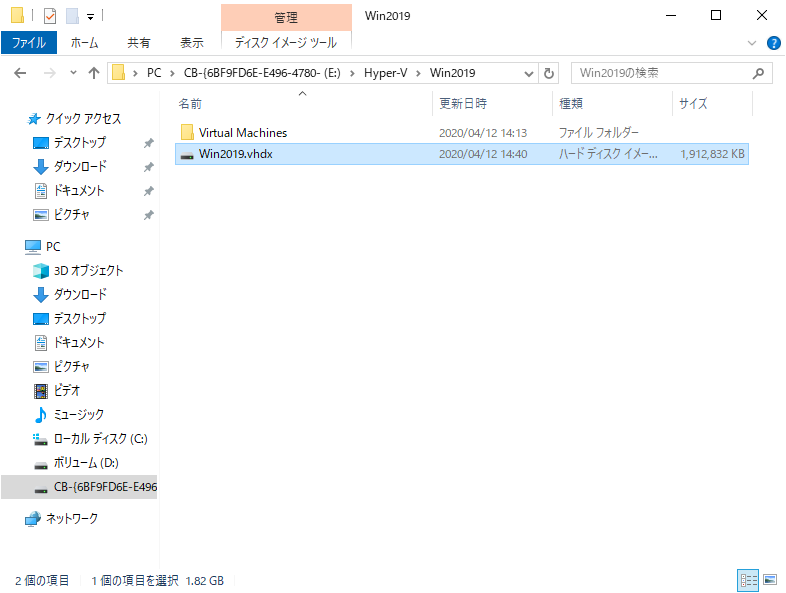The width and height of the screenshot is (786, 593).
Task: Open ダウンロード under PC
Action: click(79, 294)
